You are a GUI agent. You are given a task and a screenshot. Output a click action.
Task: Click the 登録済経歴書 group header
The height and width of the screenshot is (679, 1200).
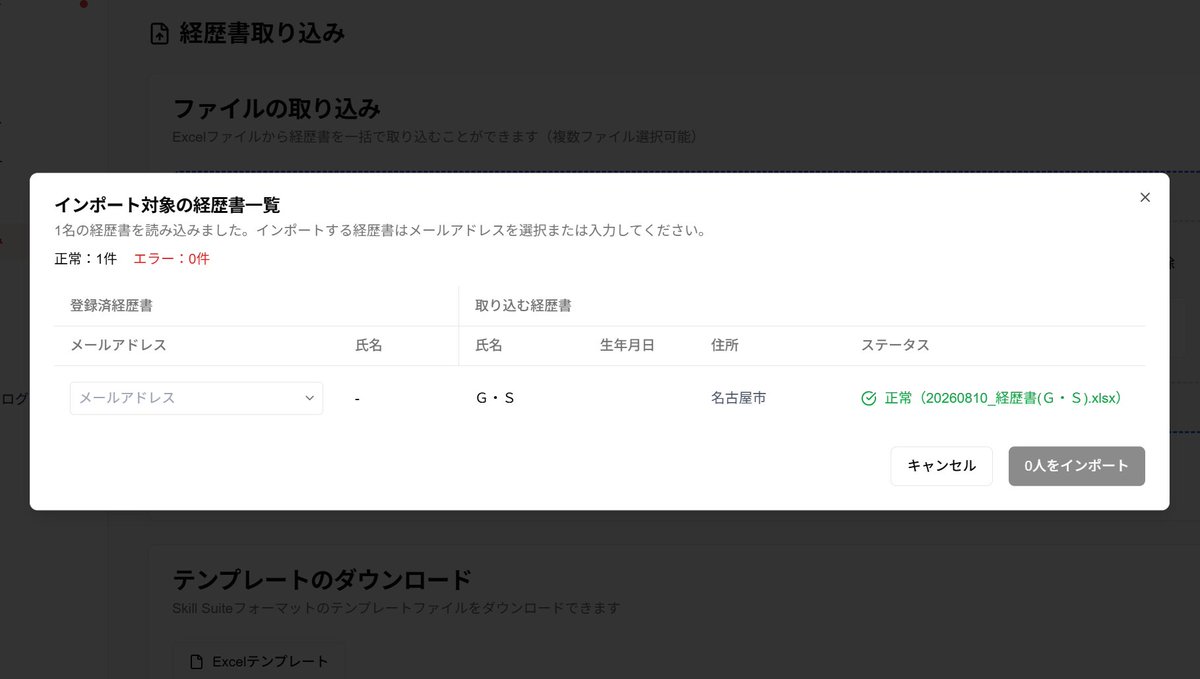point(111,306)
